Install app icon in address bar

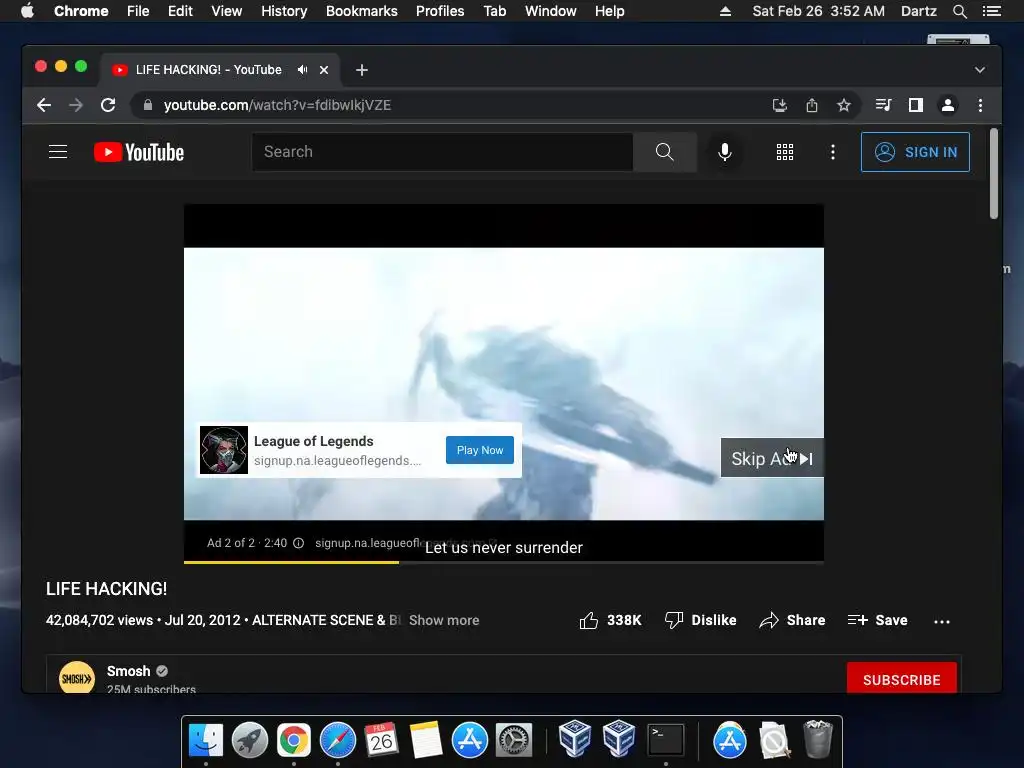click(x=779, y=105)
